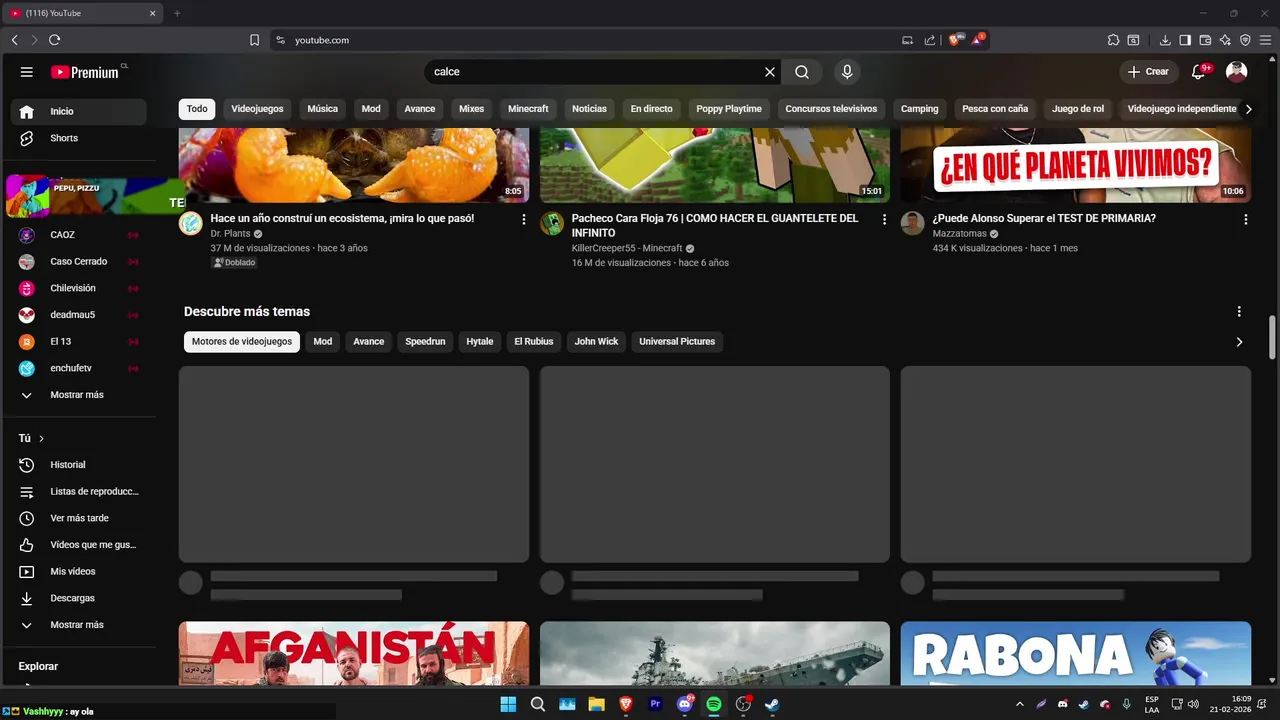The height and width of the screenshot is (720, 1280).
Task: Open the Dr. Plants channel avatar
Action: (x=191, y=223)
